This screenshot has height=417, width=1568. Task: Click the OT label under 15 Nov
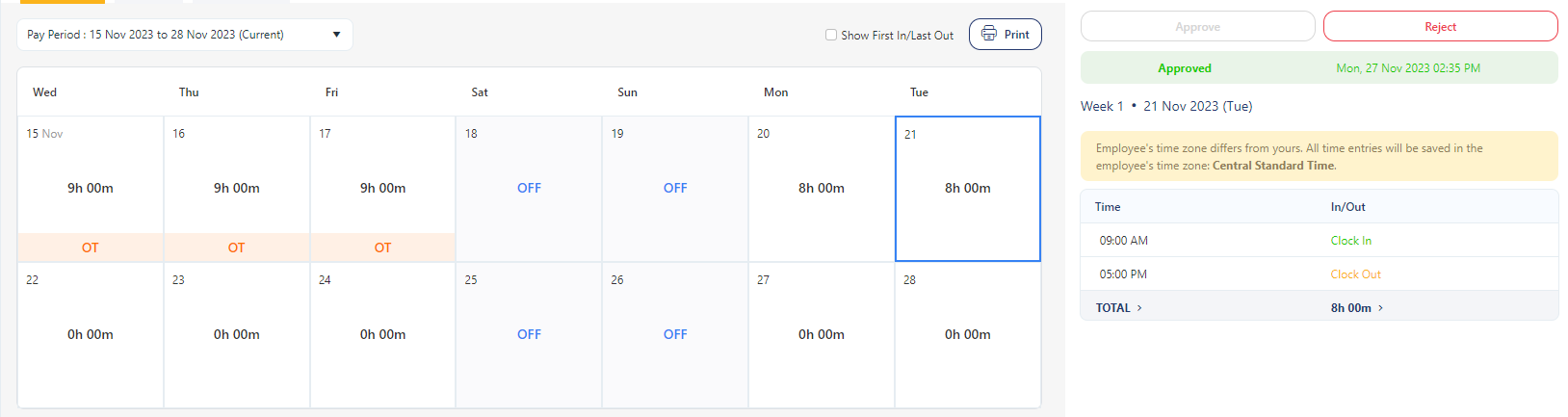click(91, 248)
